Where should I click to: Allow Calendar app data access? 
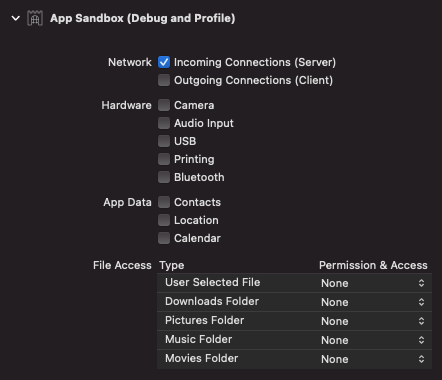click(164, 238)
